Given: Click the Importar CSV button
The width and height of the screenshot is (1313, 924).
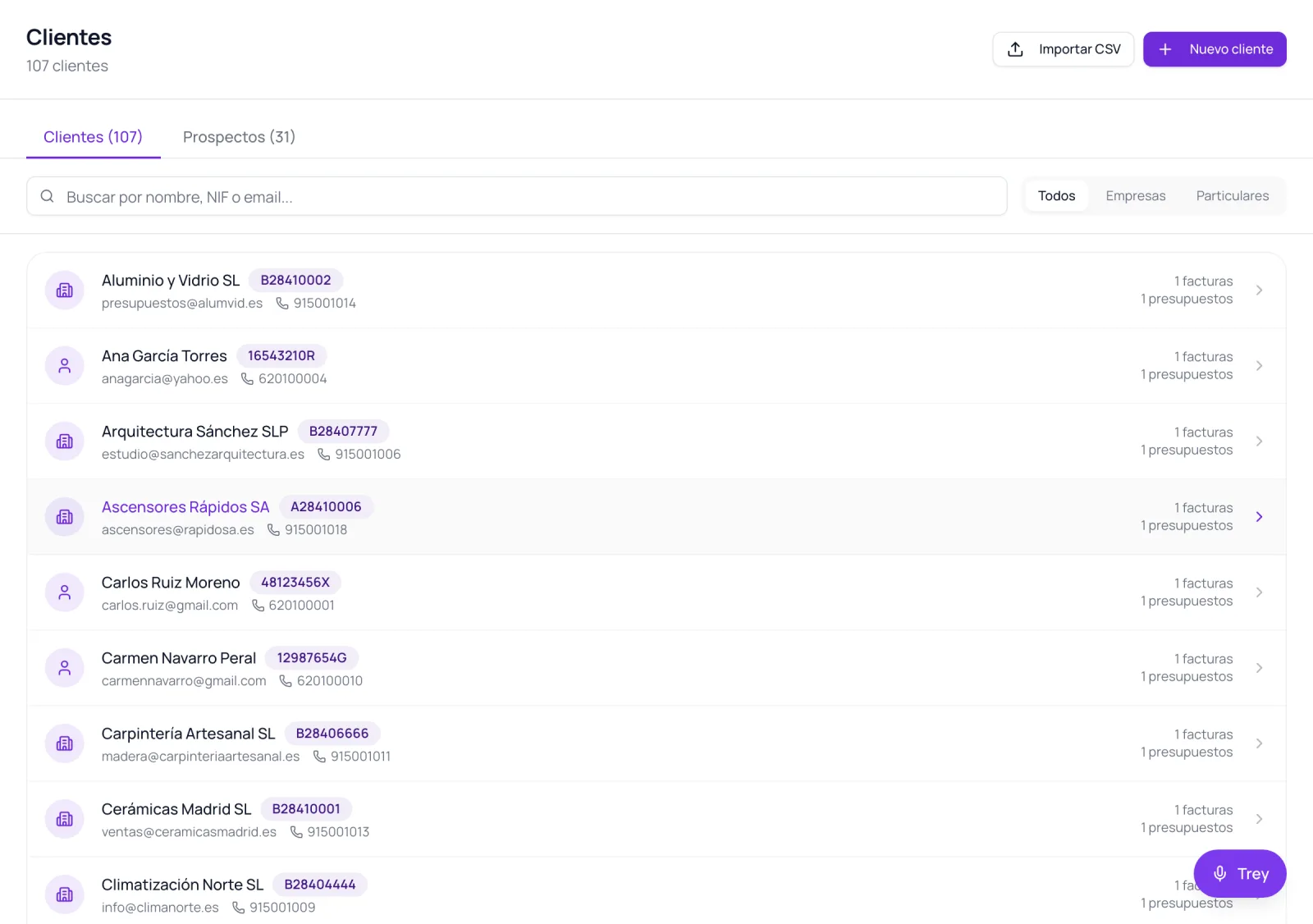Looking at the screenshot, I should [x=1063, y=49].
